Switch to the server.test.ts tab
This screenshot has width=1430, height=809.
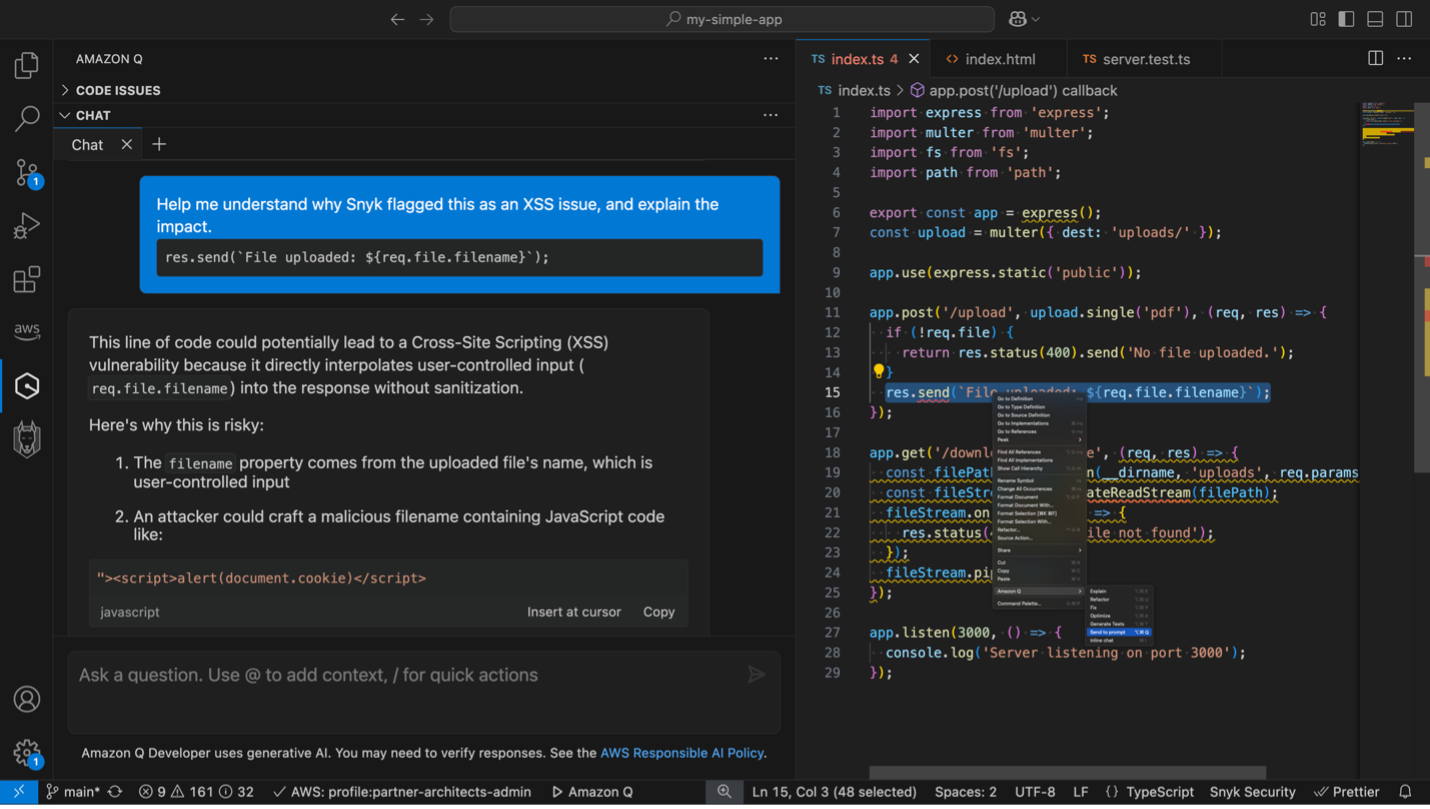pos(1143,58)
